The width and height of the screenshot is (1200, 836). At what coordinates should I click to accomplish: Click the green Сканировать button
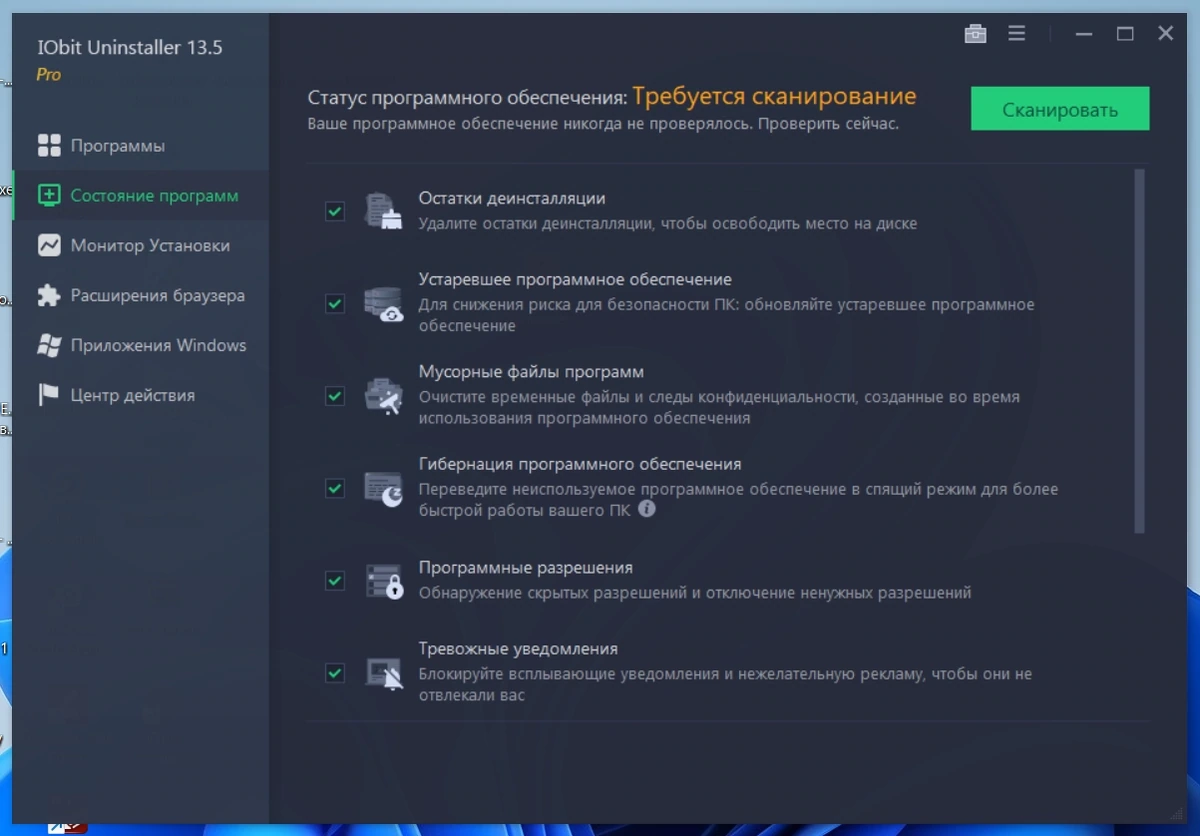tap(1060, 109)
